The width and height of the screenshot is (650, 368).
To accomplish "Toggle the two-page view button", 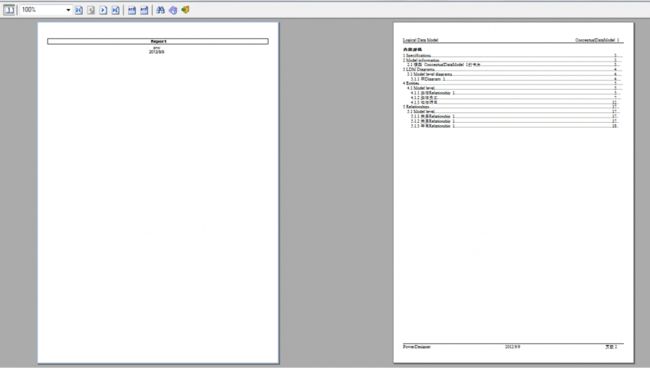I will tap(9, 10).
